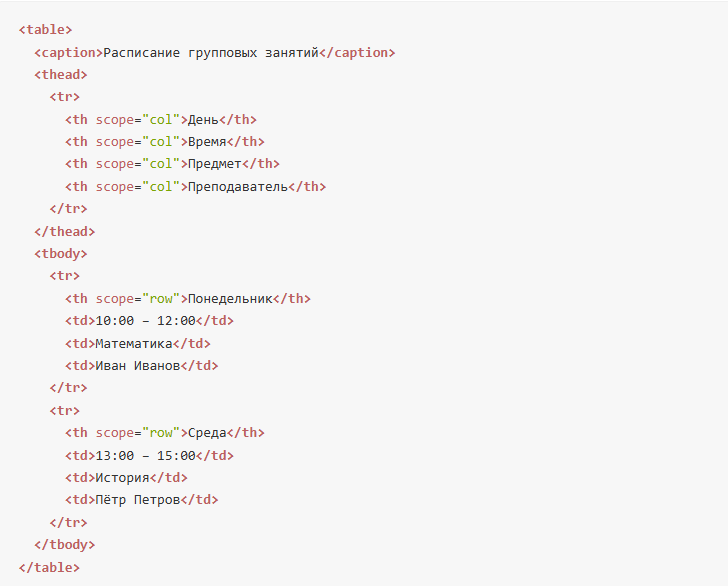The width and height of the screenshot is (728, 586).
Task: Click the row header text Среда
Action: (x=207, y=433)
